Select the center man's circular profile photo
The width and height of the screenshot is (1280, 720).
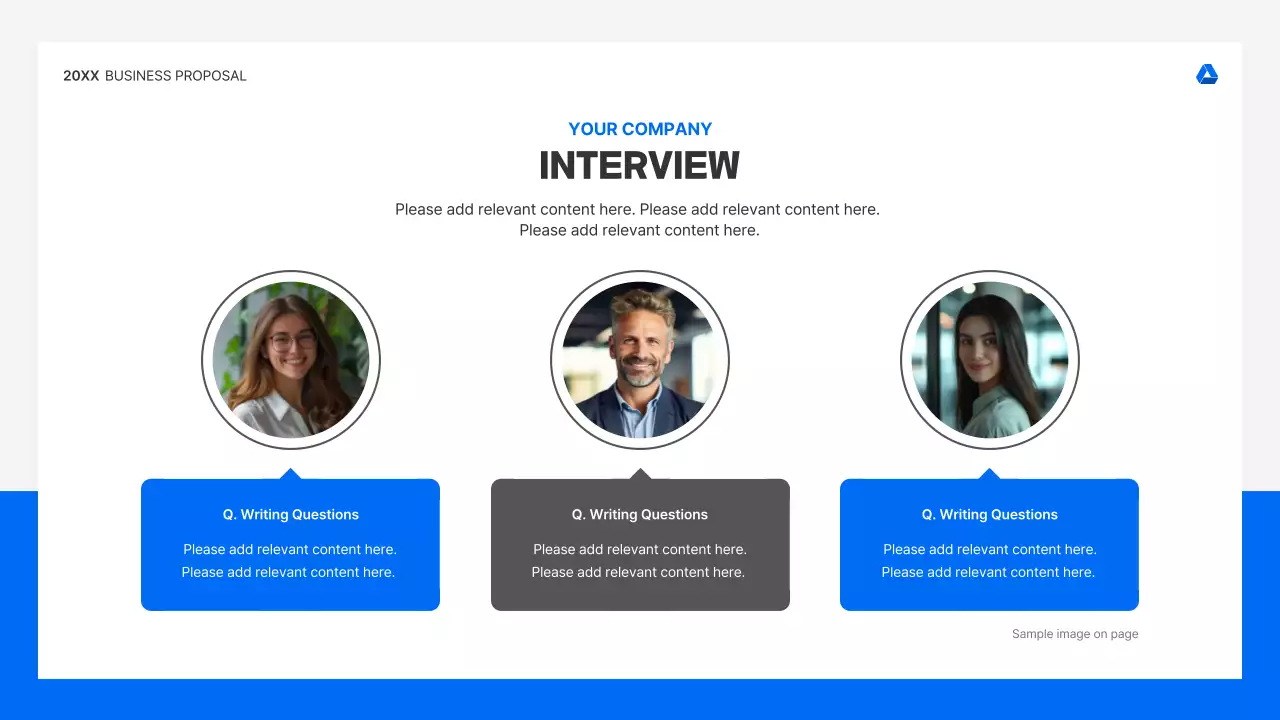coord(640,360)
